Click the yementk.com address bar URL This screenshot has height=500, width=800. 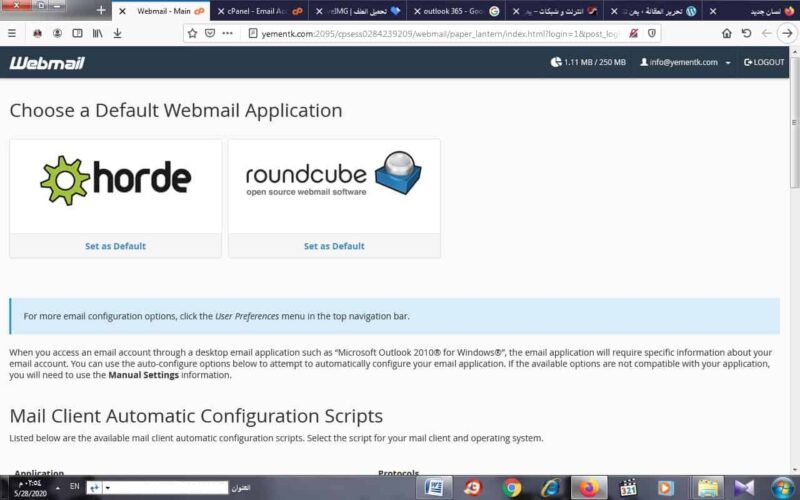(440, 33)
